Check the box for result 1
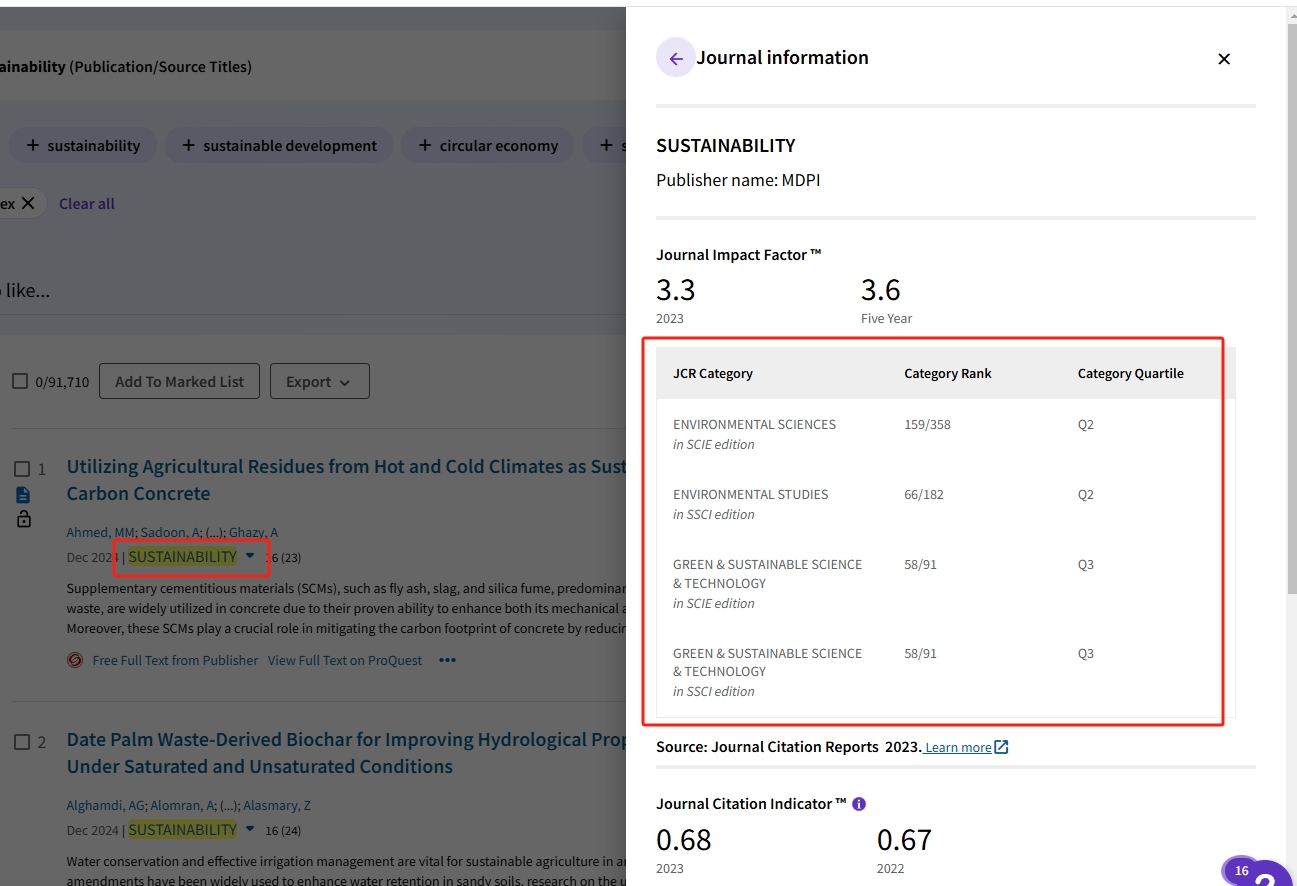 pyautogui.click(x=22, y=468)
